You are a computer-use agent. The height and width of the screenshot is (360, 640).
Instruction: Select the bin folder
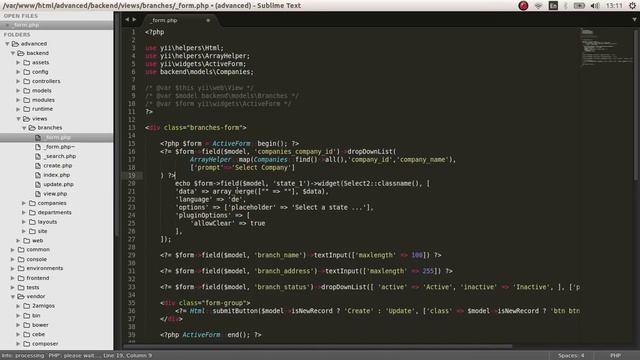pyautogui.click(x=36, y=316)
